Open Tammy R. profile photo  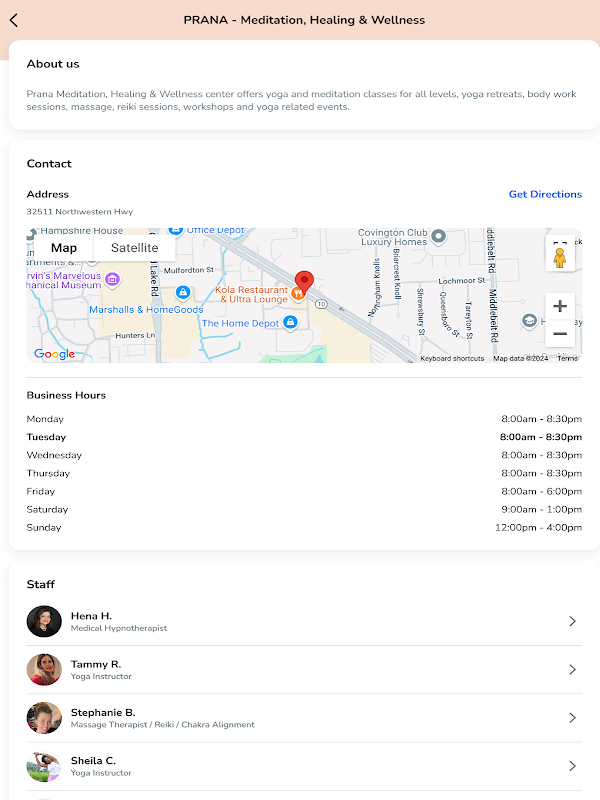pos(44,669)
